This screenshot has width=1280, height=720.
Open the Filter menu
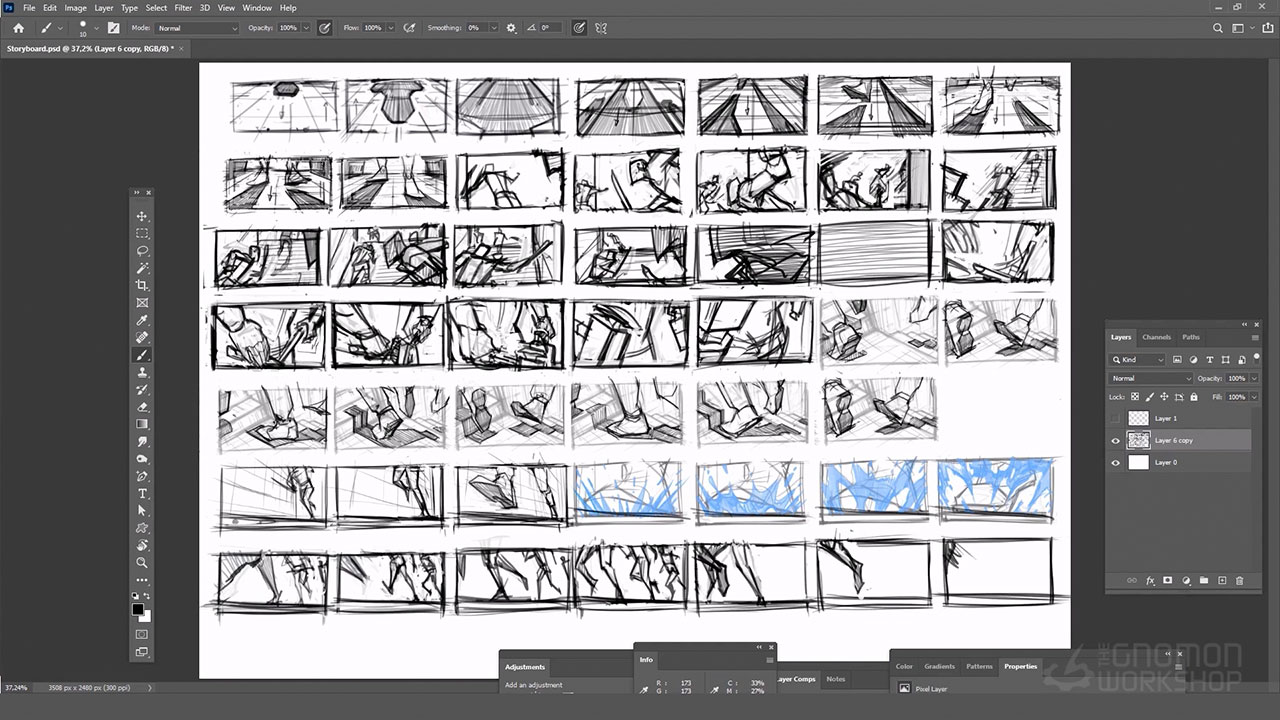tap(183, 8)
